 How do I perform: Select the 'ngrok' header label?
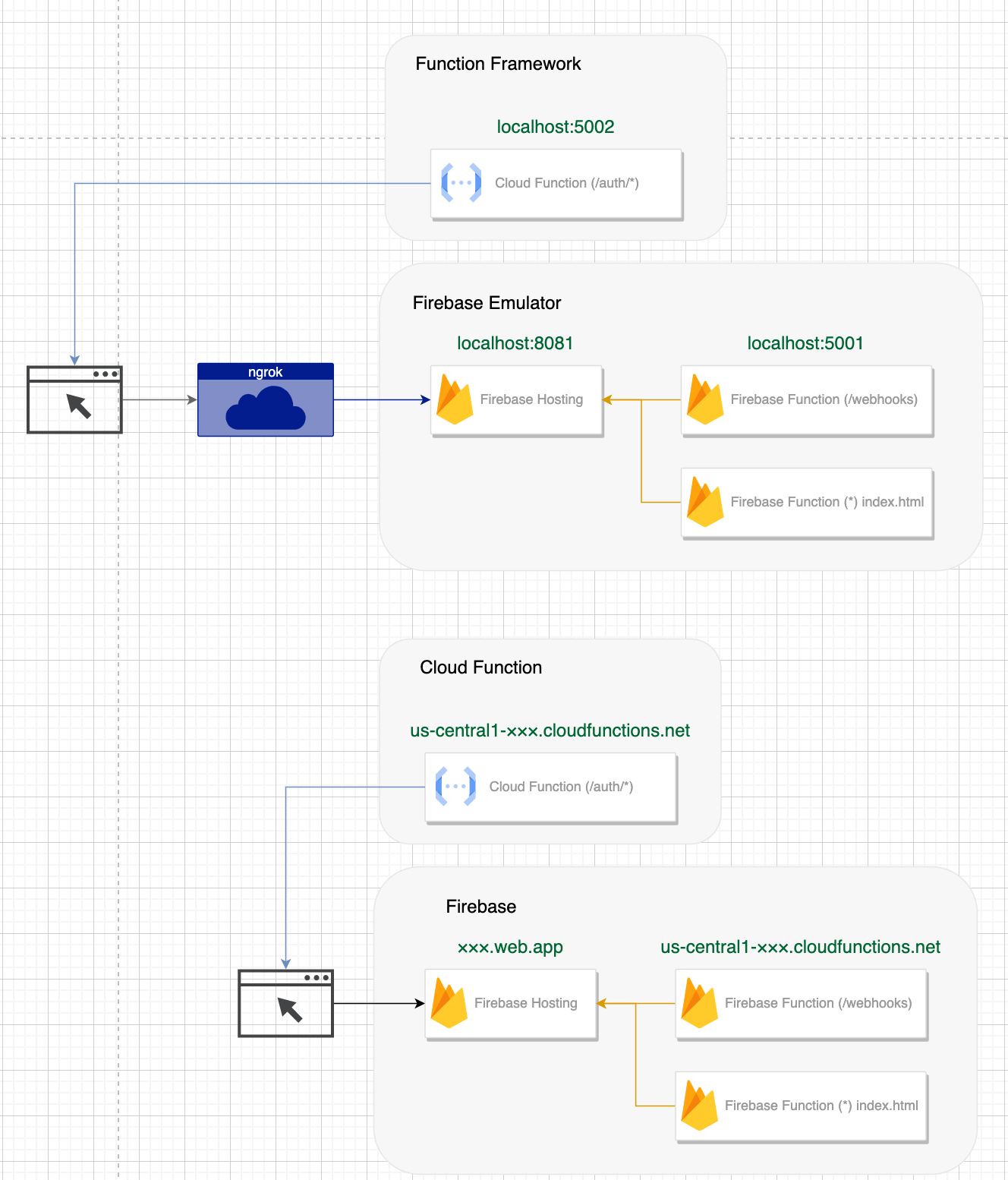tap(266, 372)
